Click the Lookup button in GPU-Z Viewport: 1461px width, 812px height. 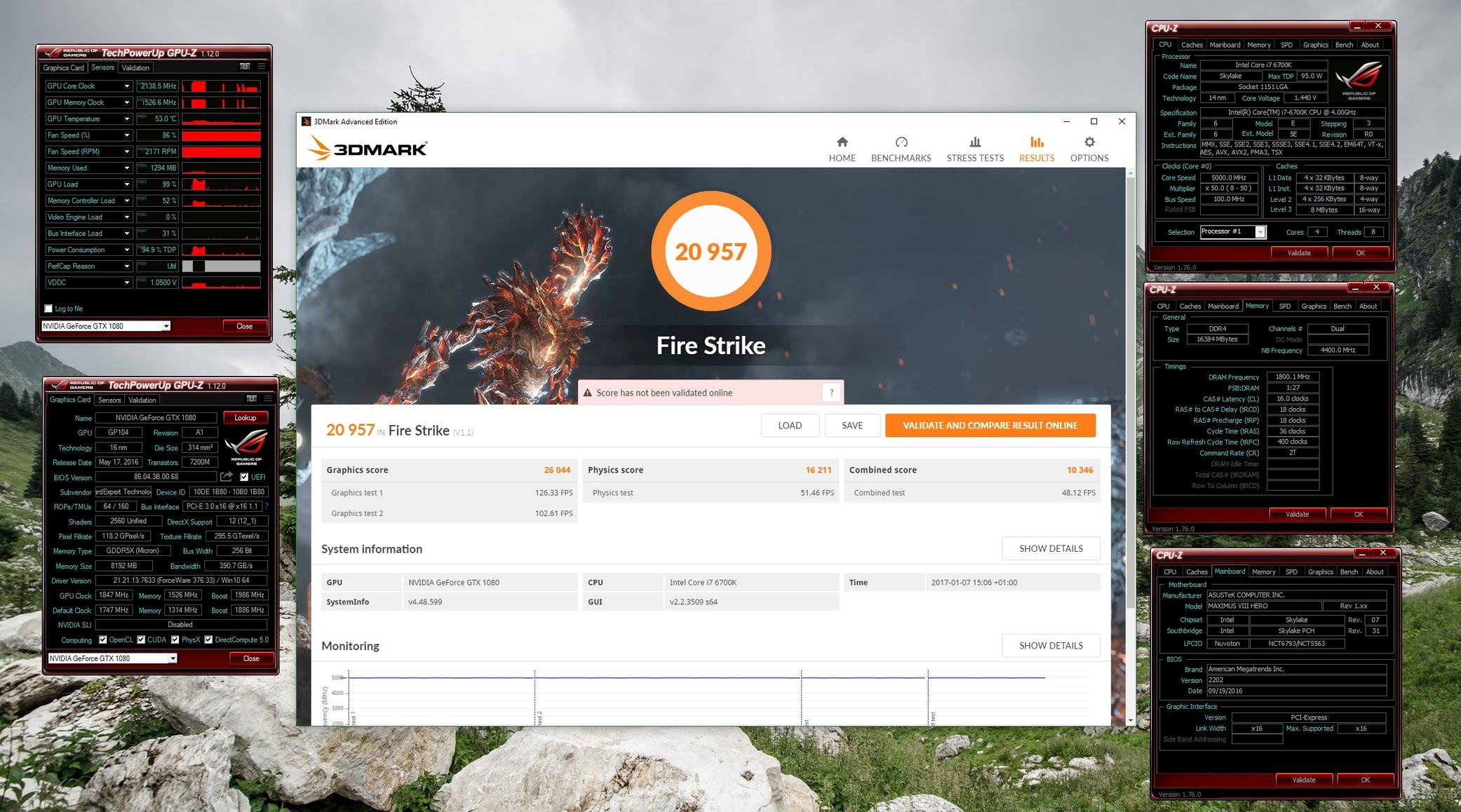[x=245, y=418]
